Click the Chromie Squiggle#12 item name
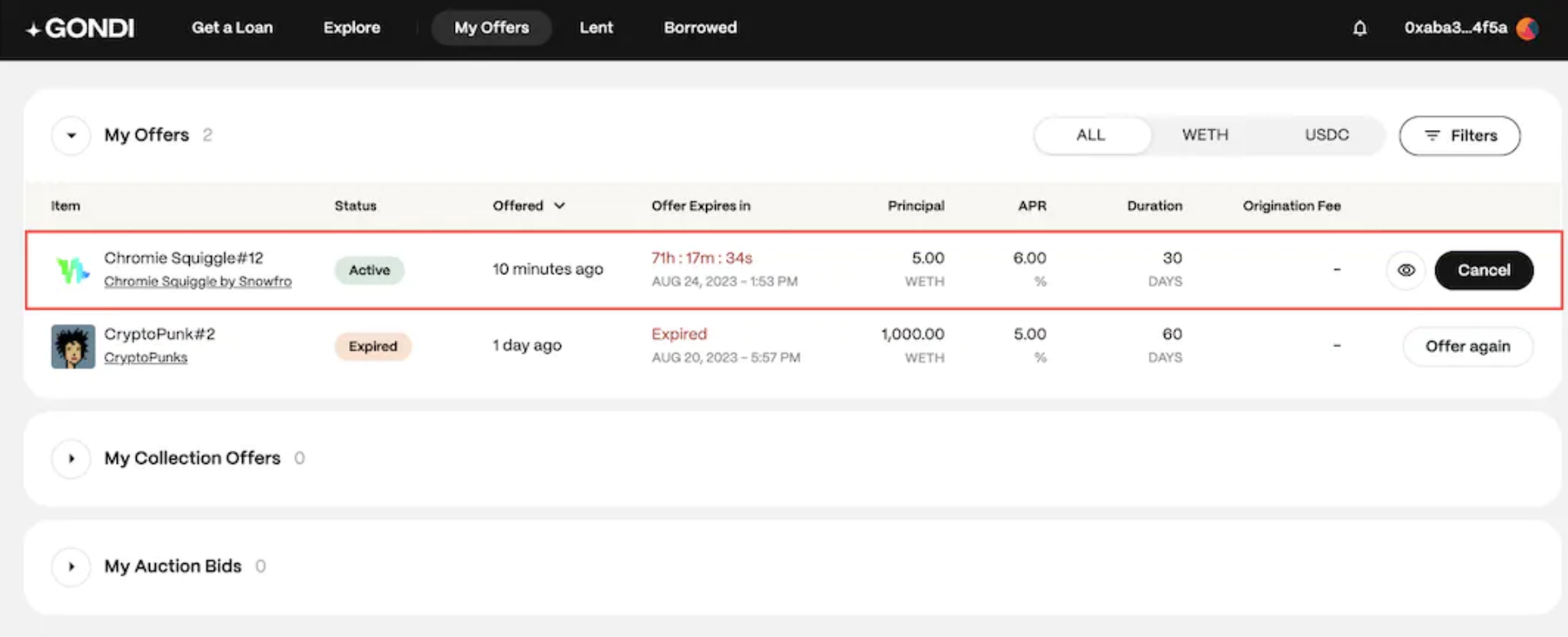Screen dimensions: 1568x637 (x=183, y=258)
